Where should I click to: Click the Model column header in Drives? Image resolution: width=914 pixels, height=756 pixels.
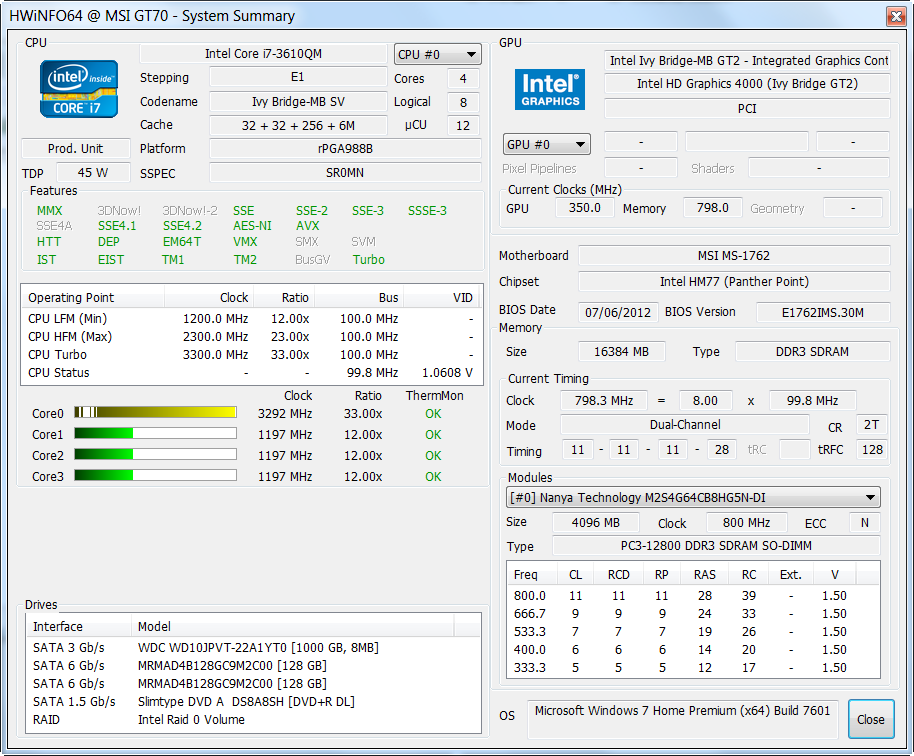[x=293, y=627]
